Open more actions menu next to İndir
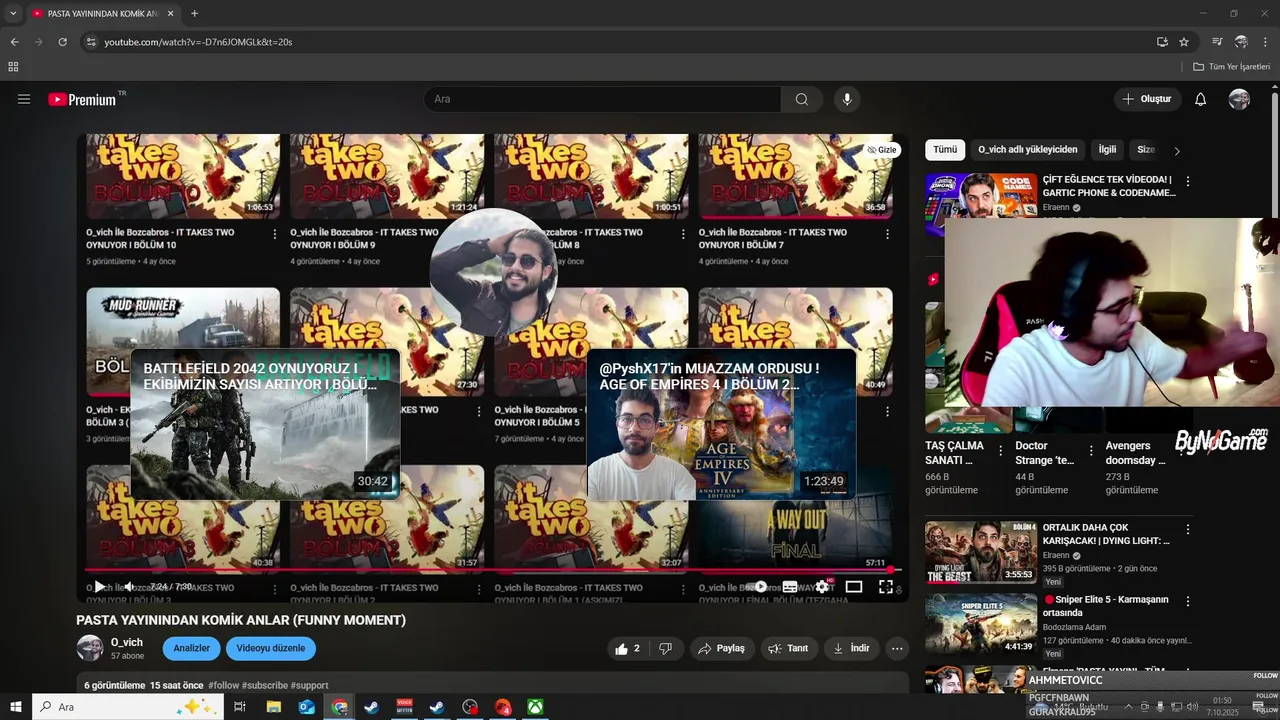 [x=897, y=648]
